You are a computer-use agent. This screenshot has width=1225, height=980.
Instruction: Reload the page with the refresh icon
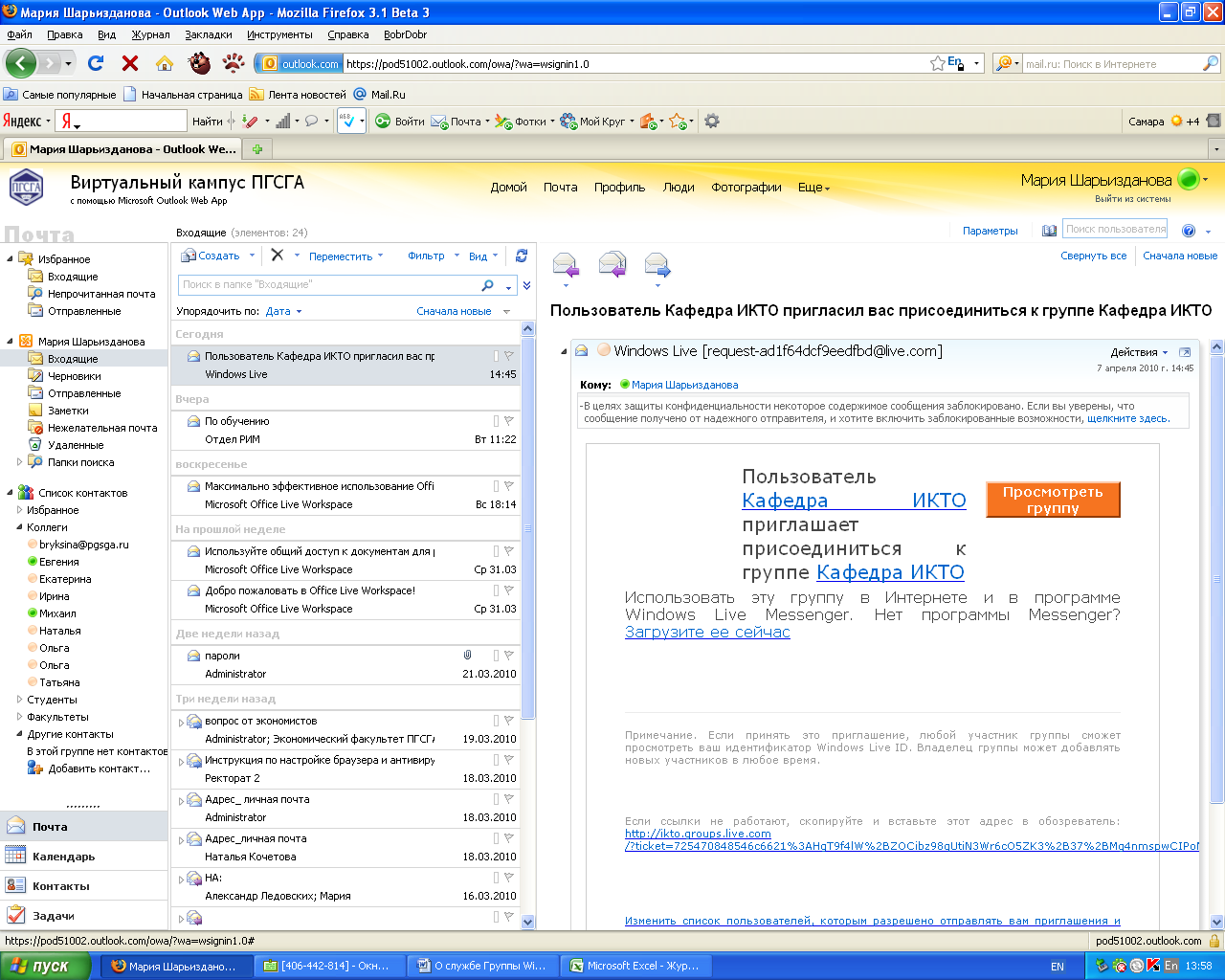click(x=95, y=63)
